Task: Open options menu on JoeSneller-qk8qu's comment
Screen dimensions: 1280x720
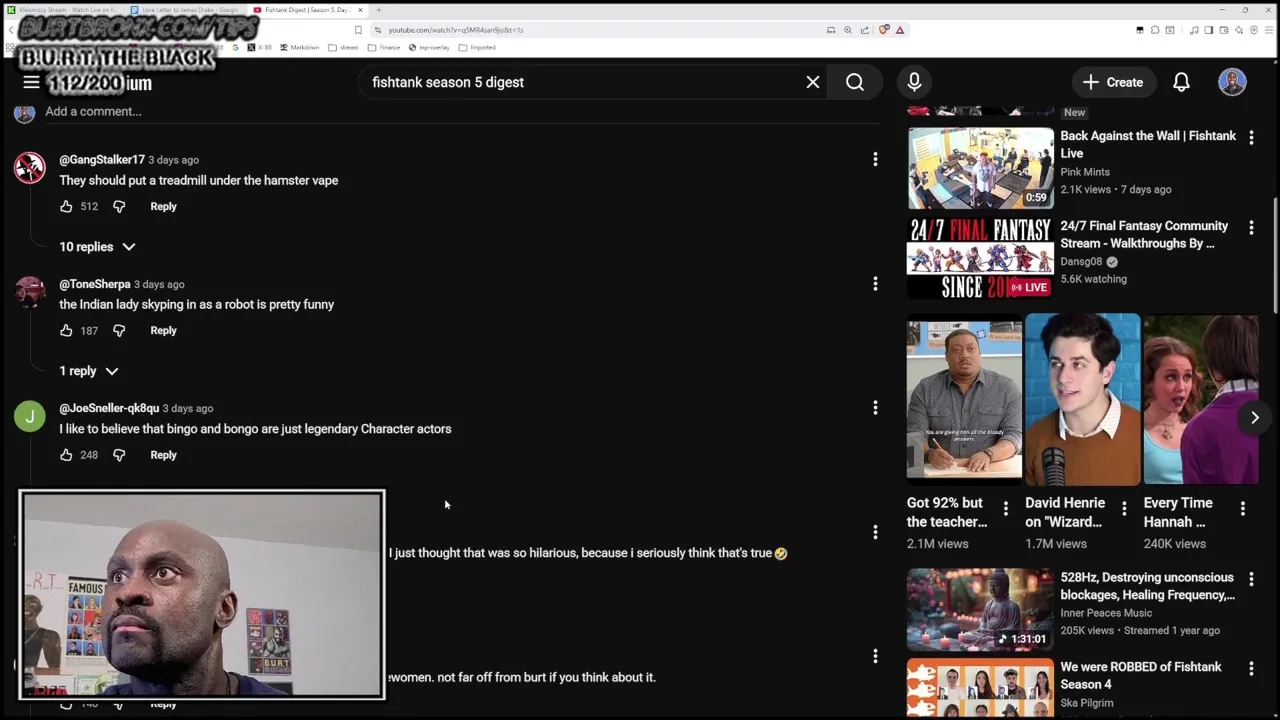Action: (x=875, y=408)
